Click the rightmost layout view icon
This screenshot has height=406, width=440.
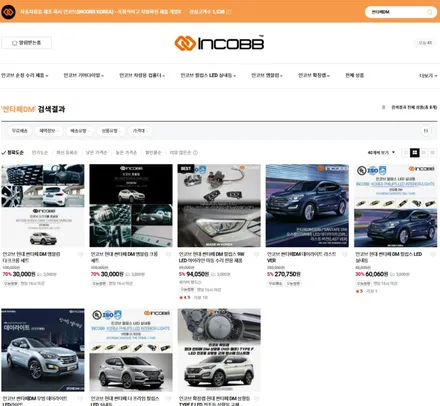[x=432, y=152]
